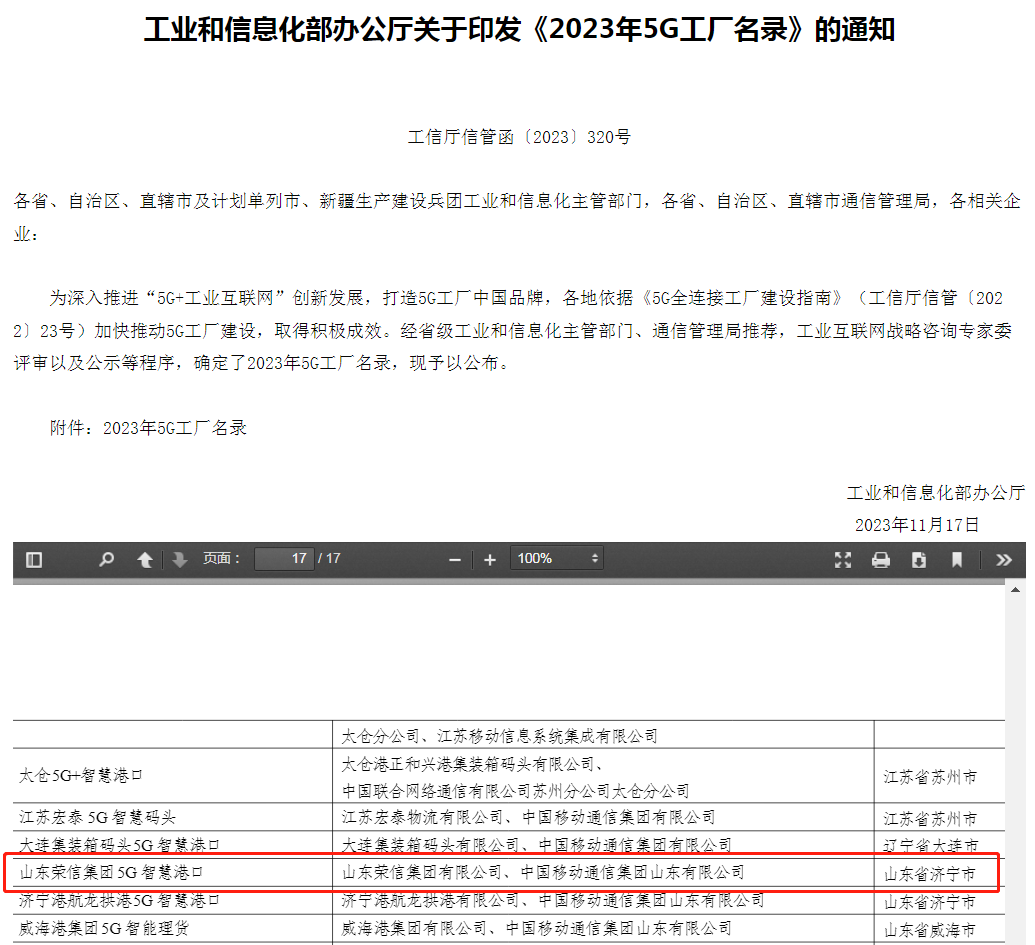Switch PDF viewer to presentation mode
The image size is (1035, 945).
click(x=843, y=560)
